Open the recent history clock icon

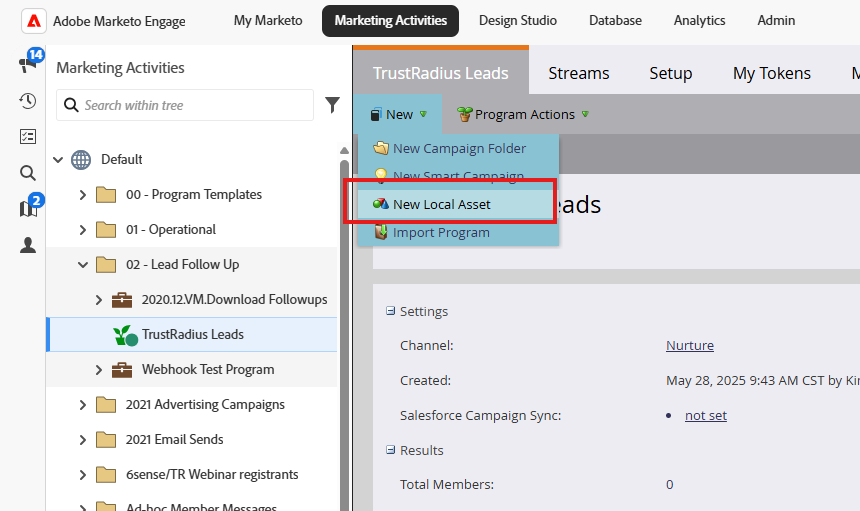(28, 101)
